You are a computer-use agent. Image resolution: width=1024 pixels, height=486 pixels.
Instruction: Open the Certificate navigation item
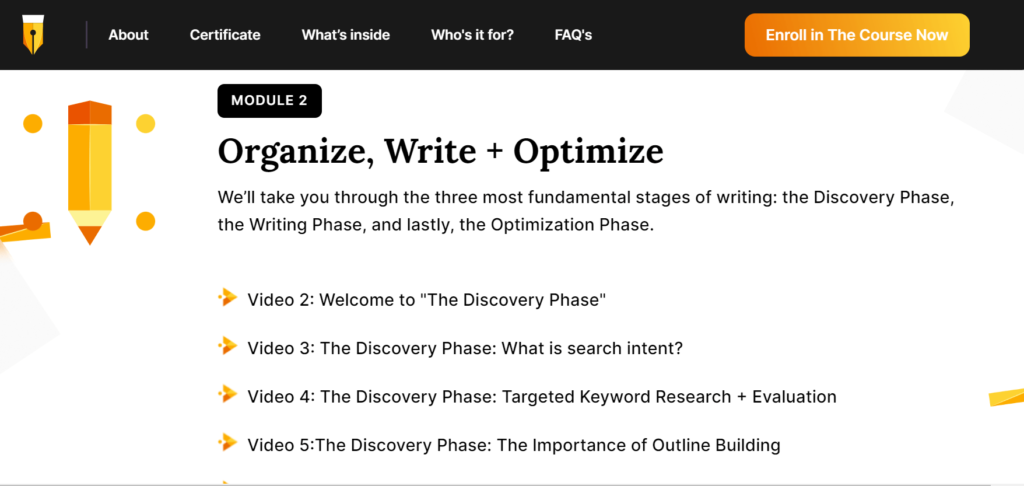coord(225,35)
